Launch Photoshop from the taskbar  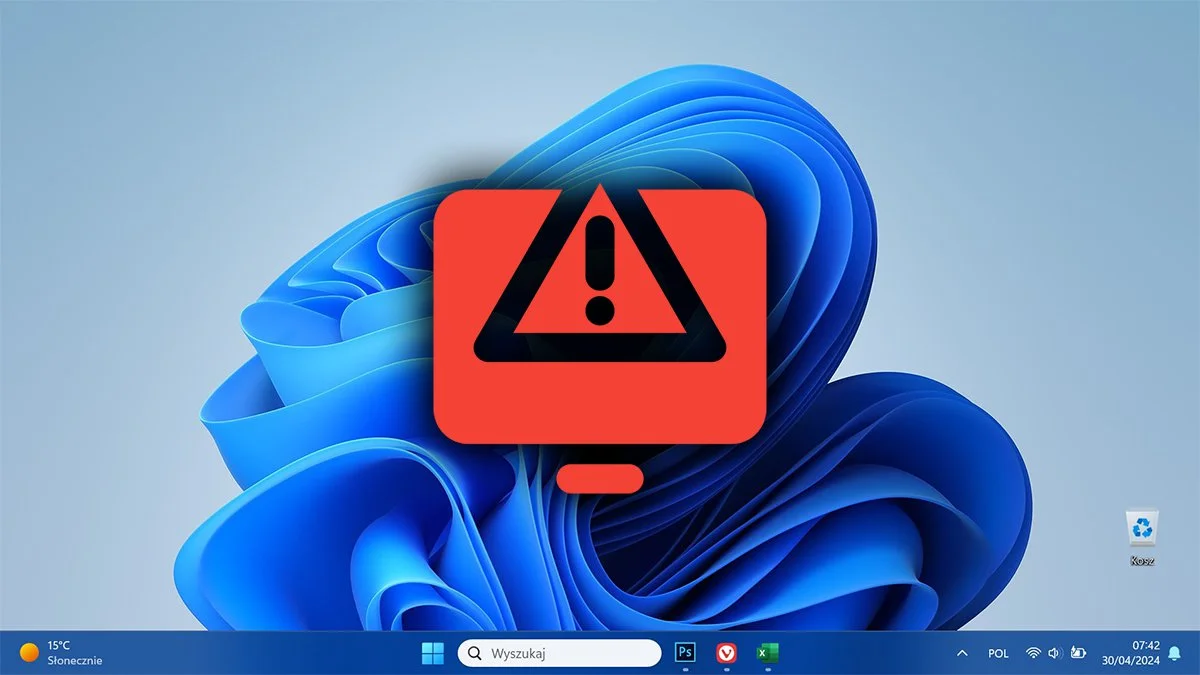(x=684, y=652)
